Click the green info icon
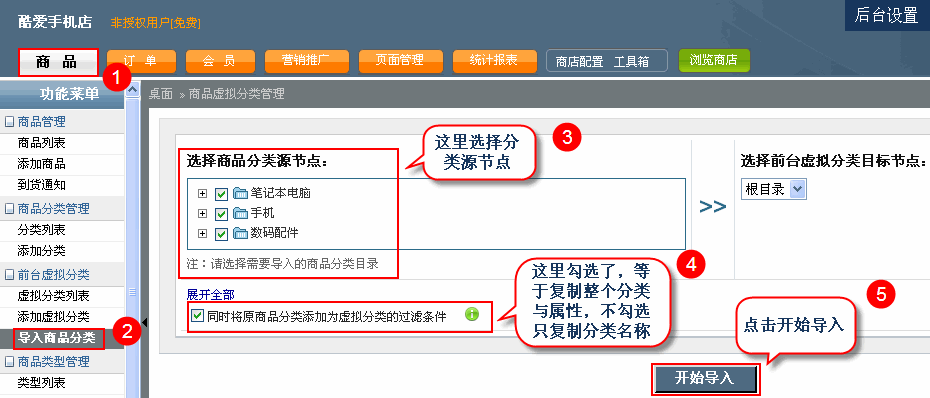 [x=472, y=315]
